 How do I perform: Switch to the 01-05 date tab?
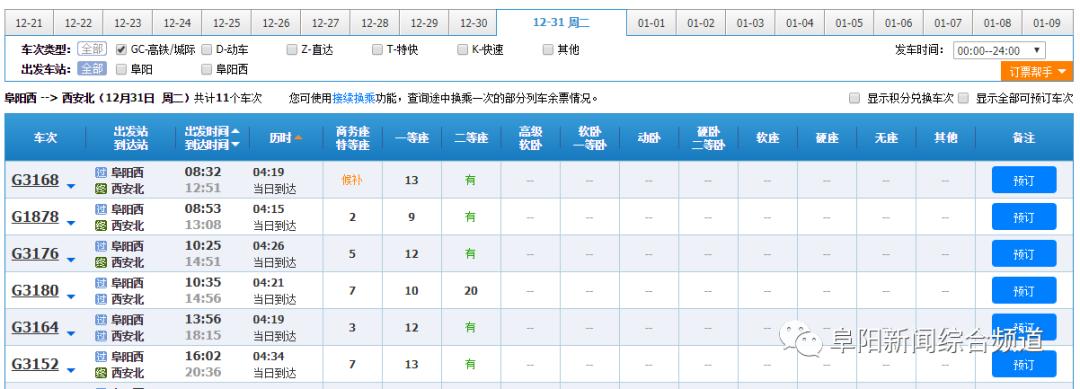(x=849, y=23)
